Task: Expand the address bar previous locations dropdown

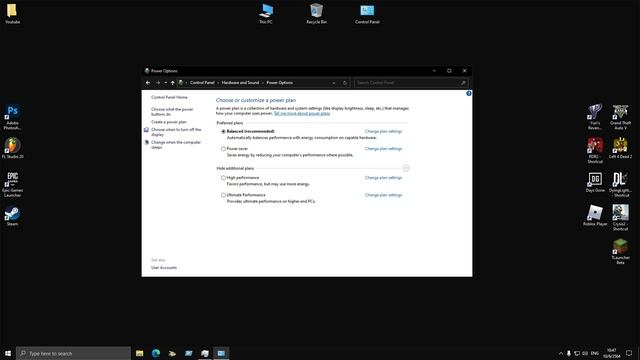Action: click(x=334, y=83)
